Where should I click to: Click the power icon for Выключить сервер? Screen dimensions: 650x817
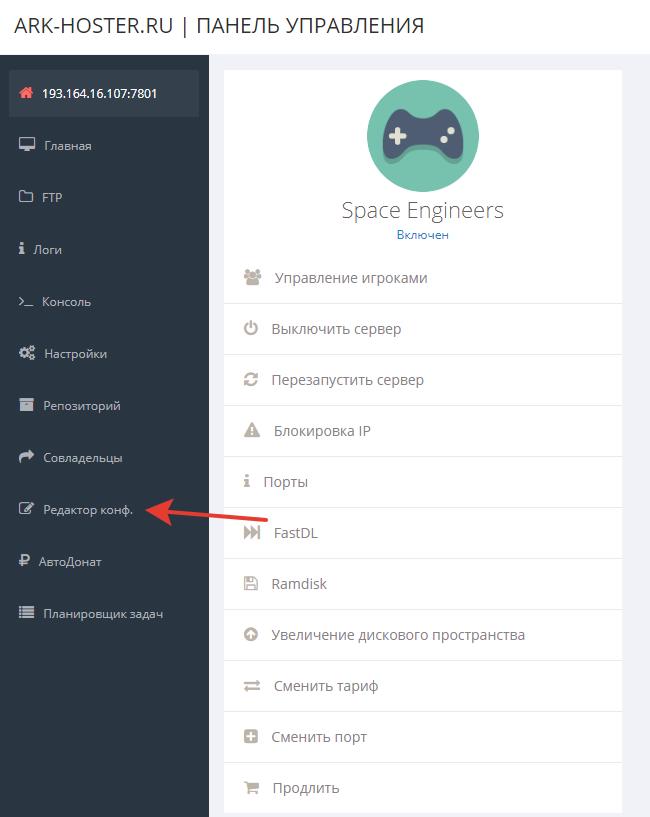coord(251,328)
